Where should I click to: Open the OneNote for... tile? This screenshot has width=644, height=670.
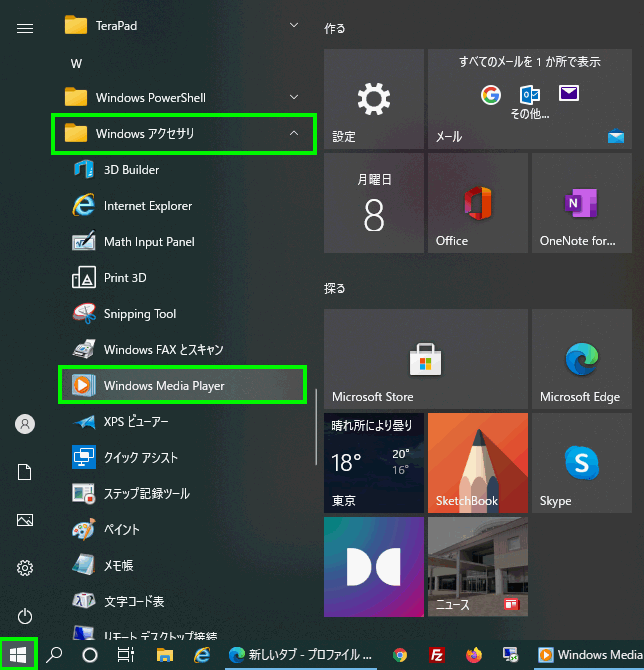[582, 203]
